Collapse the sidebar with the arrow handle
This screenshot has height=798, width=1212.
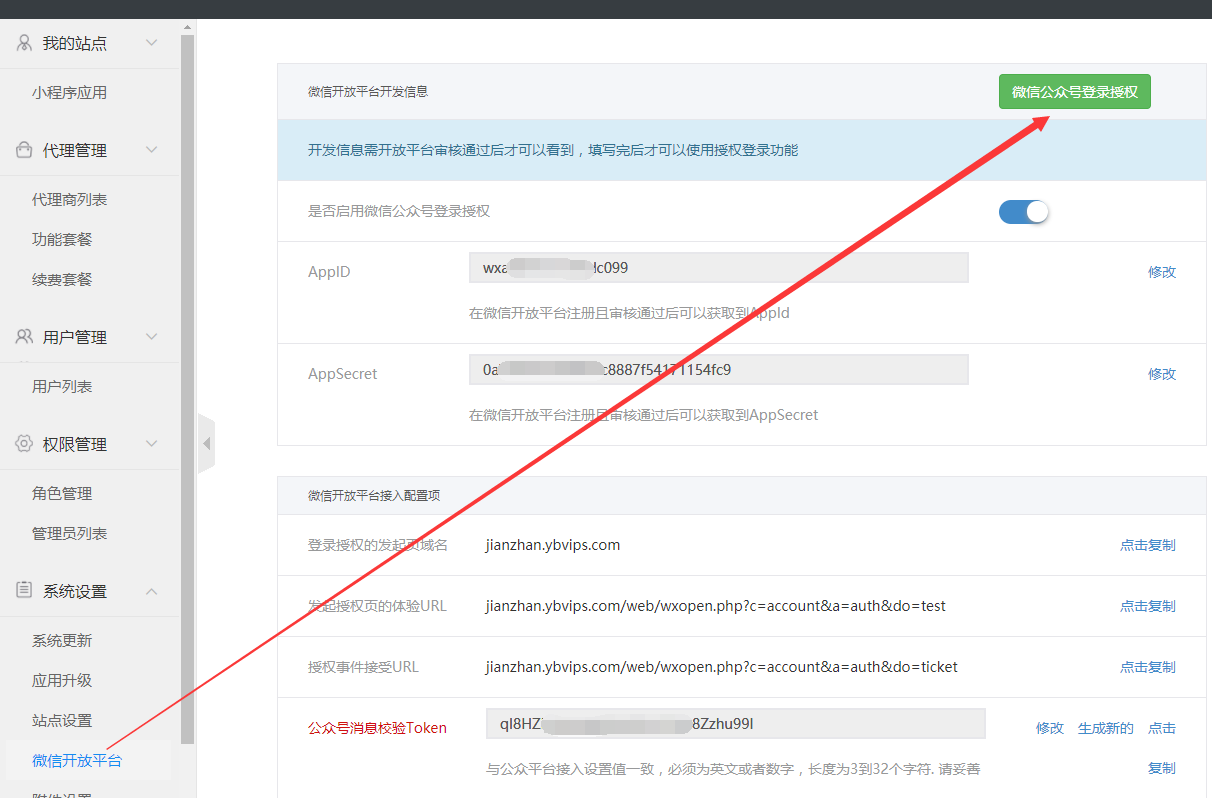pyautogui.click(x=206, y=443)
